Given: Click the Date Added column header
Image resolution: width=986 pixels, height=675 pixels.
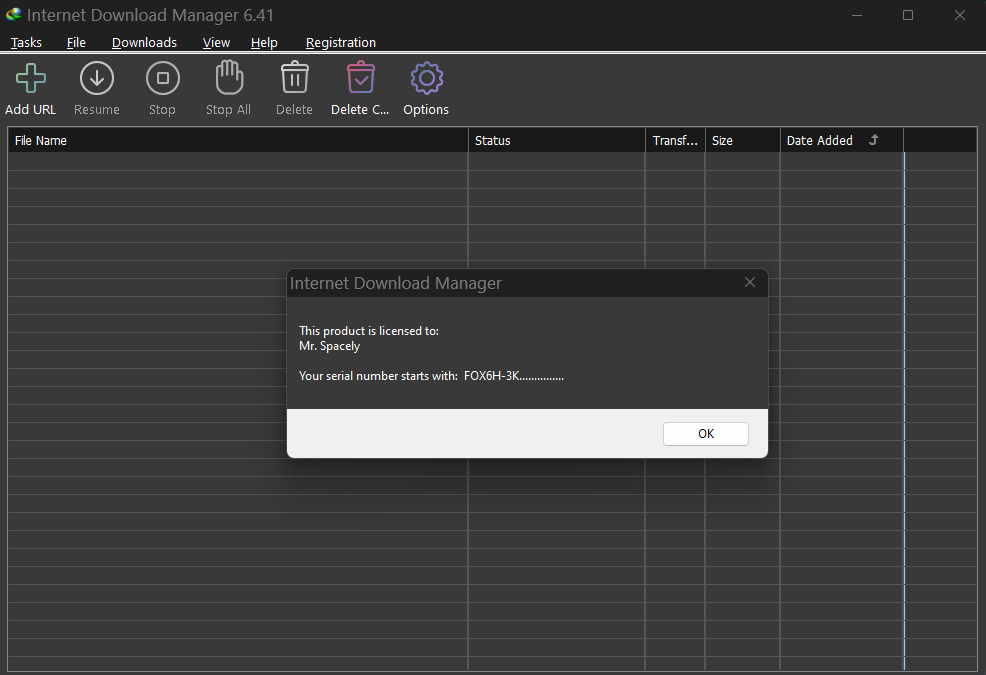Looking at the screenshot, I should (841, 140).
